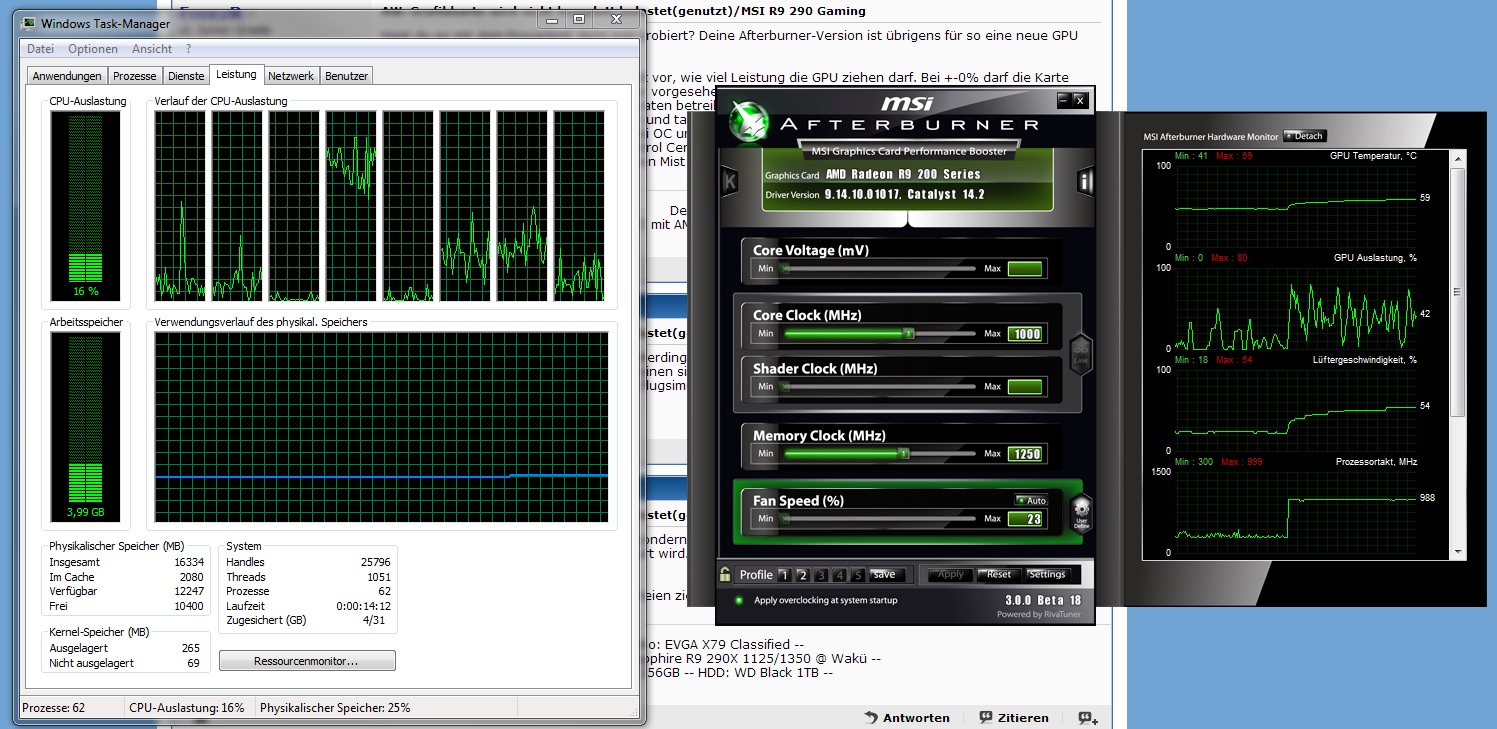Select Afterburner profile slot 5
Image resolution: width=1497 pixels, height=729 pixels.
click(856, 575)
